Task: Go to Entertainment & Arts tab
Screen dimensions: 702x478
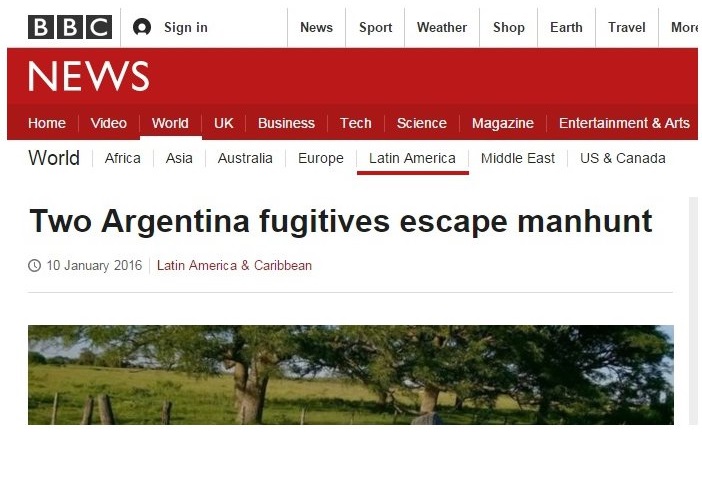Action: [624, 123]
